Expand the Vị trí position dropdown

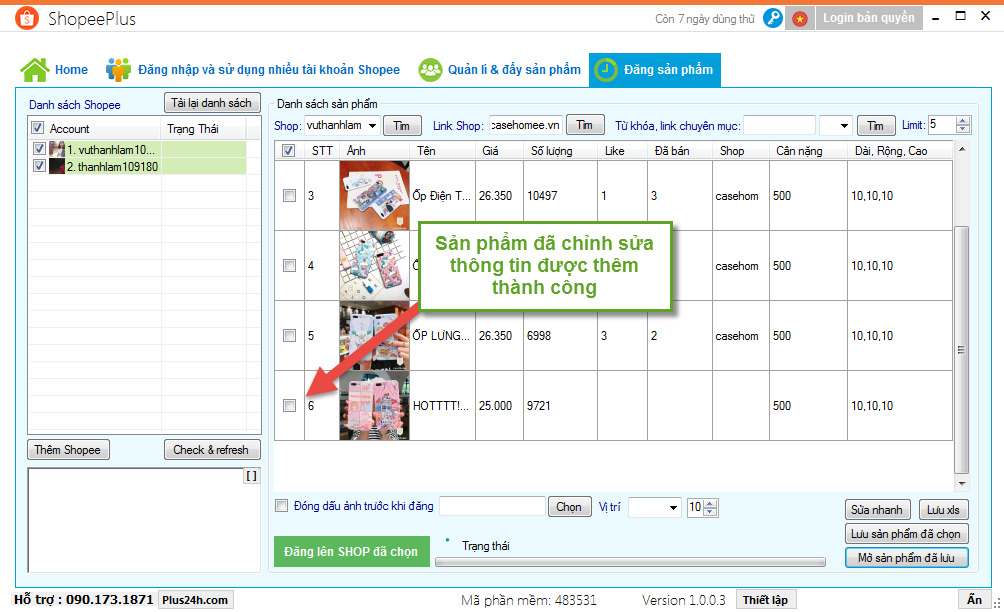(x=671, y=507)
